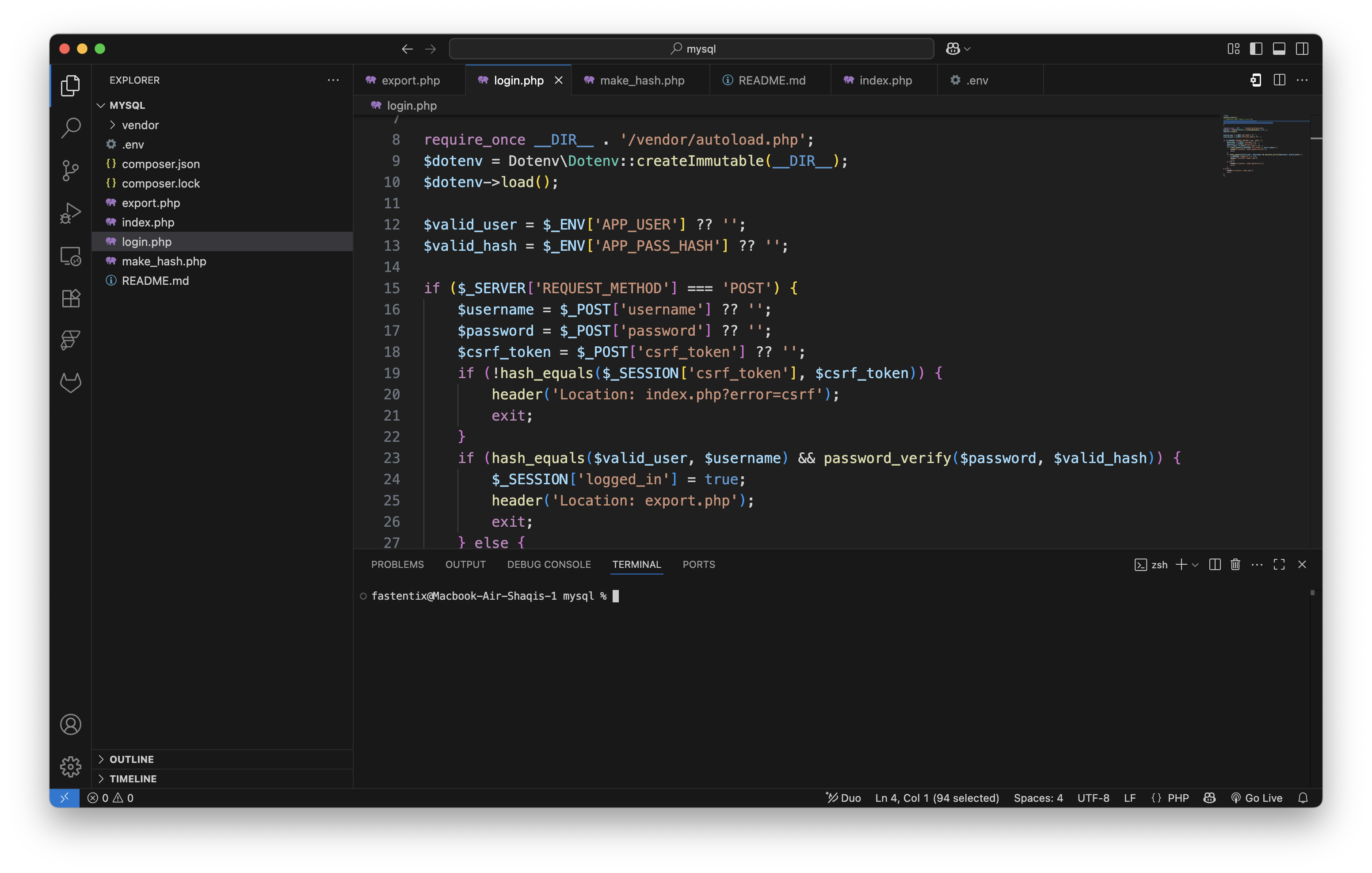
Task: Toggle Primary Side Bar visibility
Action: (1256, 49)
